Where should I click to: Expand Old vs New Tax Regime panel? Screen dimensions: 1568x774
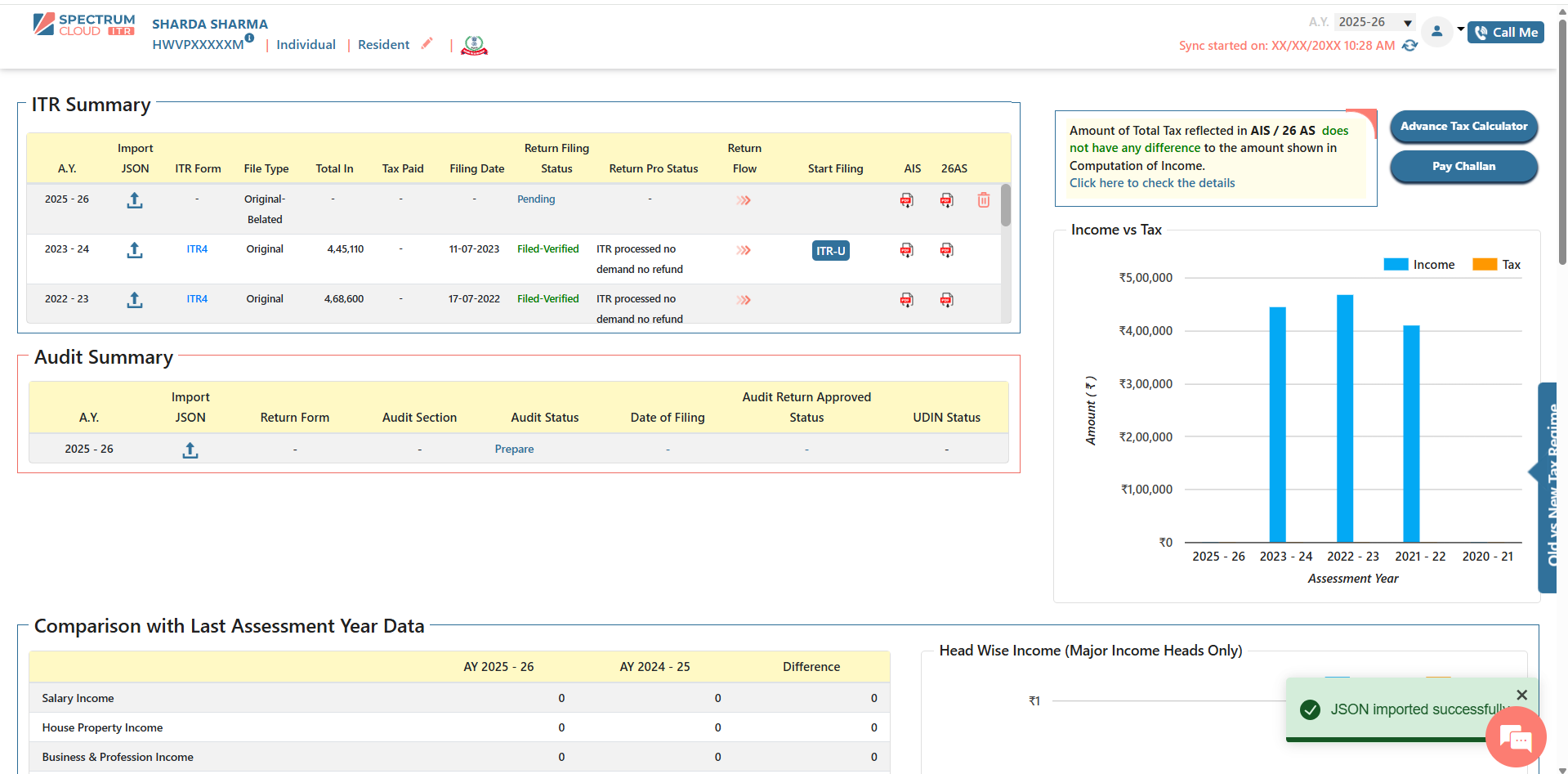[1548, 486]
